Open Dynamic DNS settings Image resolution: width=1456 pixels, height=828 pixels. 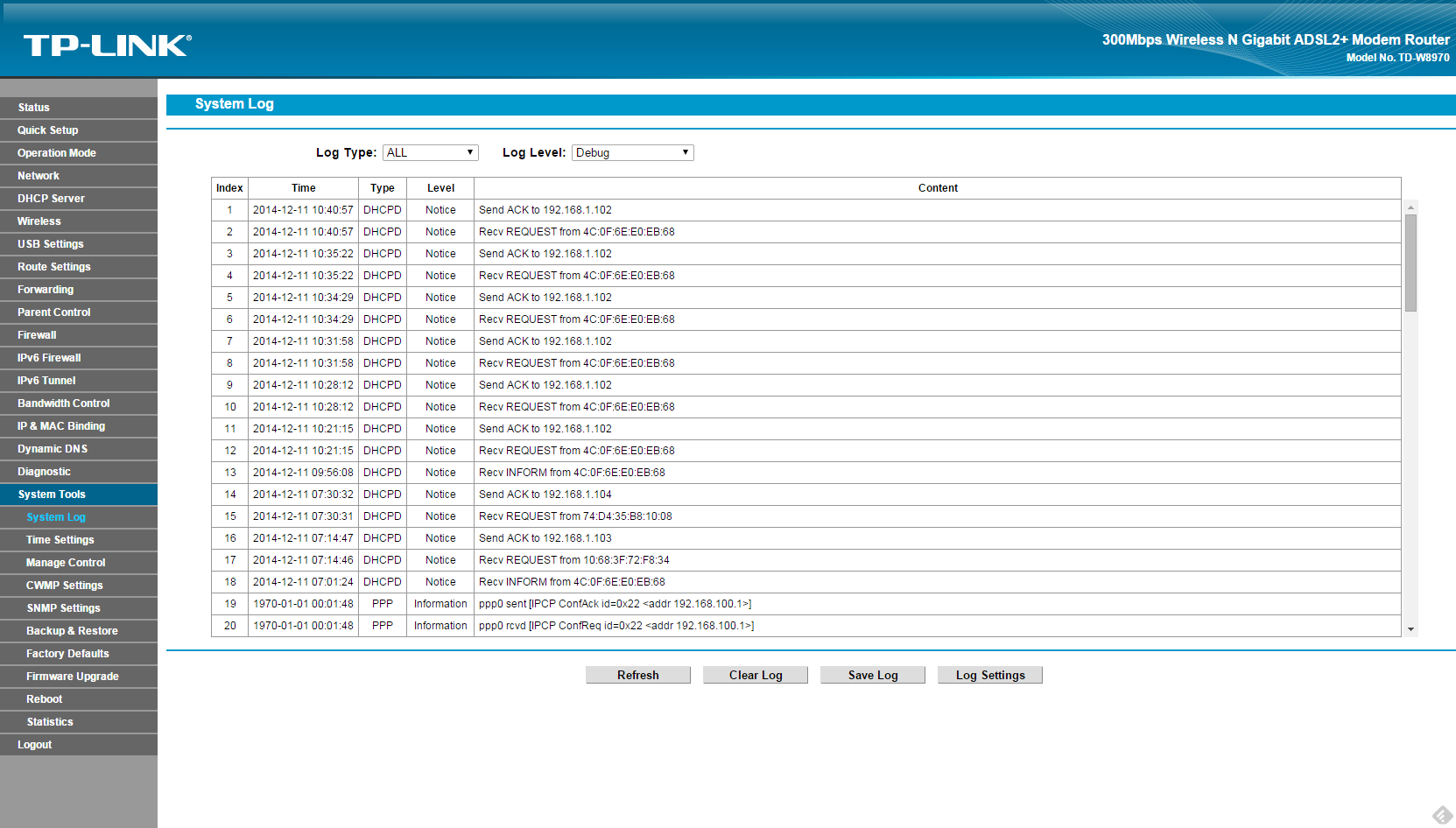click(x=79, y=449)
